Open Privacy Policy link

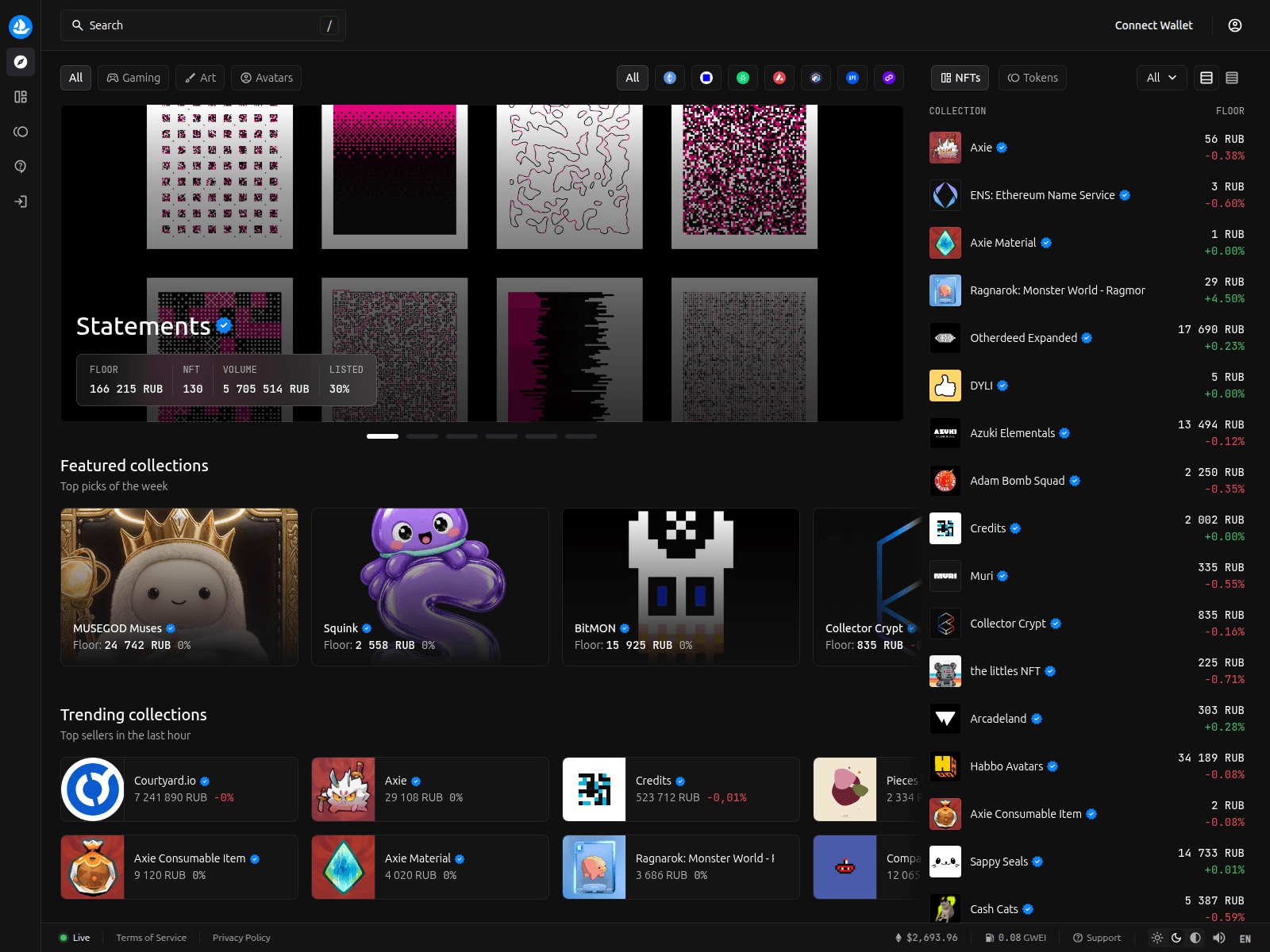(241, 938)
